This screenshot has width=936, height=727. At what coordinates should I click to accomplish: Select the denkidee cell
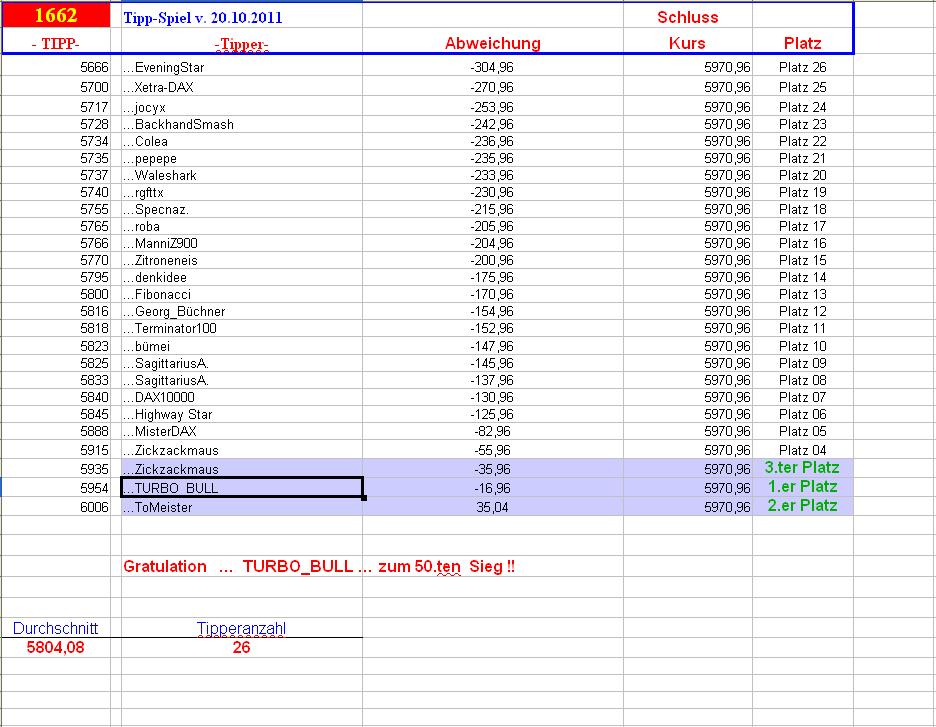[242, 278]
